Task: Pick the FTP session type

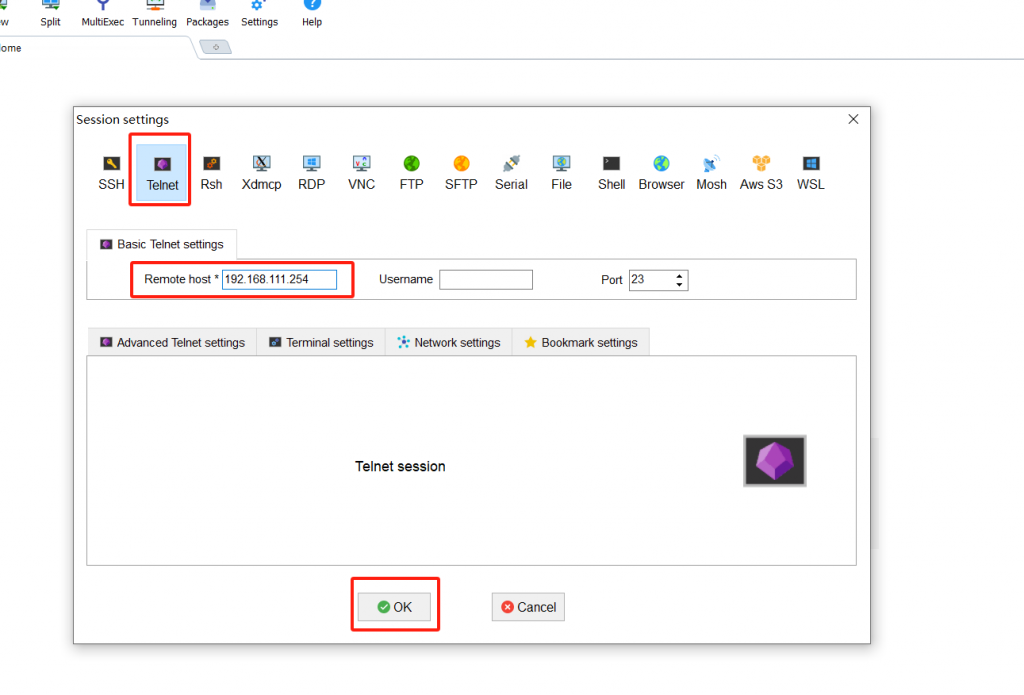Action: tap(411, 173)
